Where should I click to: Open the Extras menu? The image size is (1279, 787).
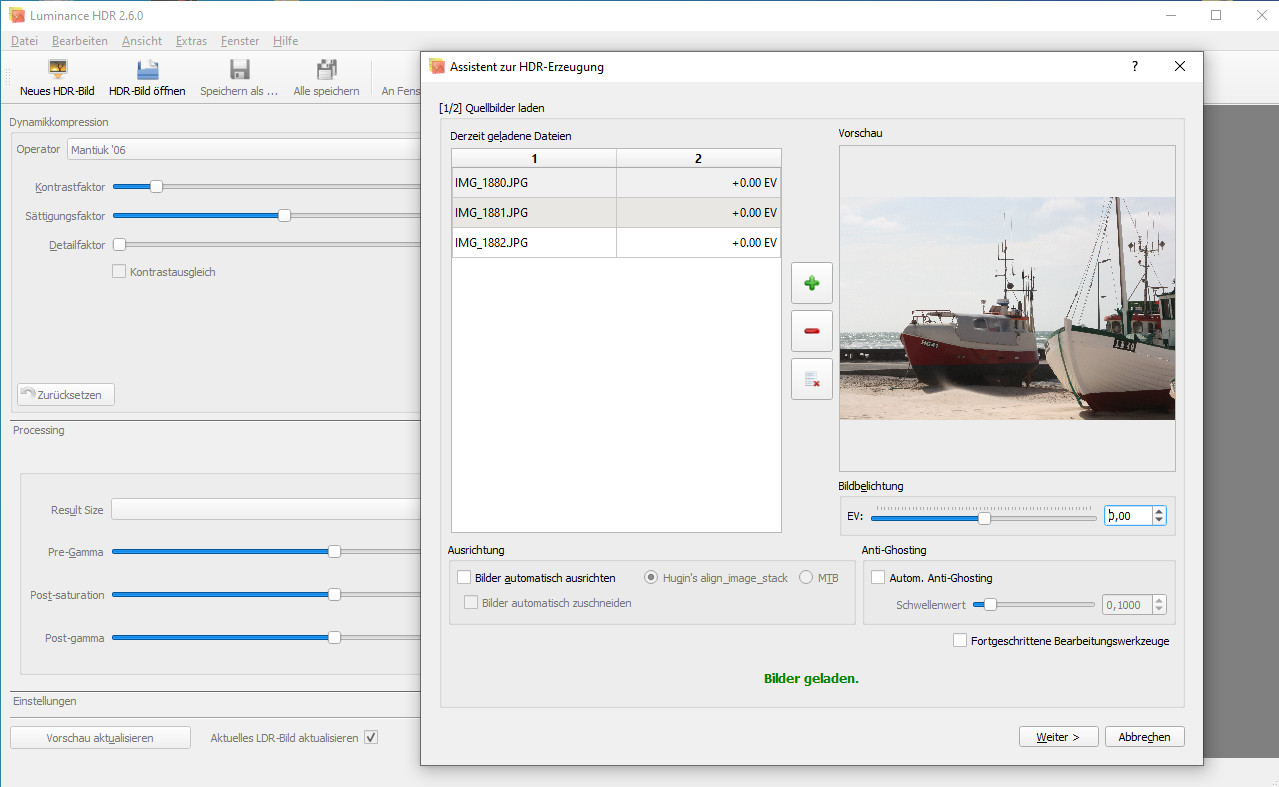[x=191, y=41]
